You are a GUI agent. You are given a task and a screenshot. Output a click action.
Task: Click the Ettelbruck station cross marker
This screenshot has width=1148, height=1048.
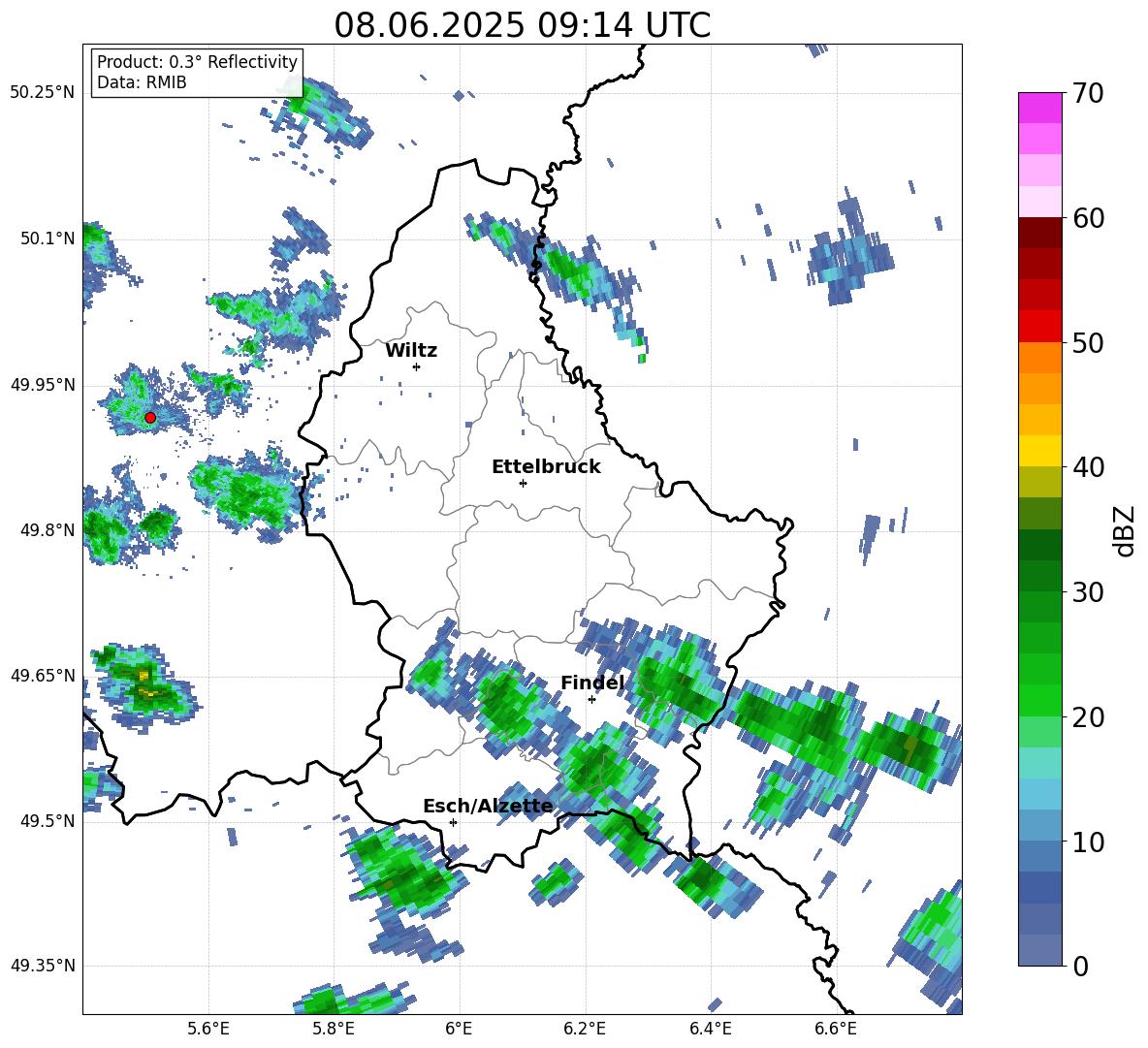click(523, 483)
